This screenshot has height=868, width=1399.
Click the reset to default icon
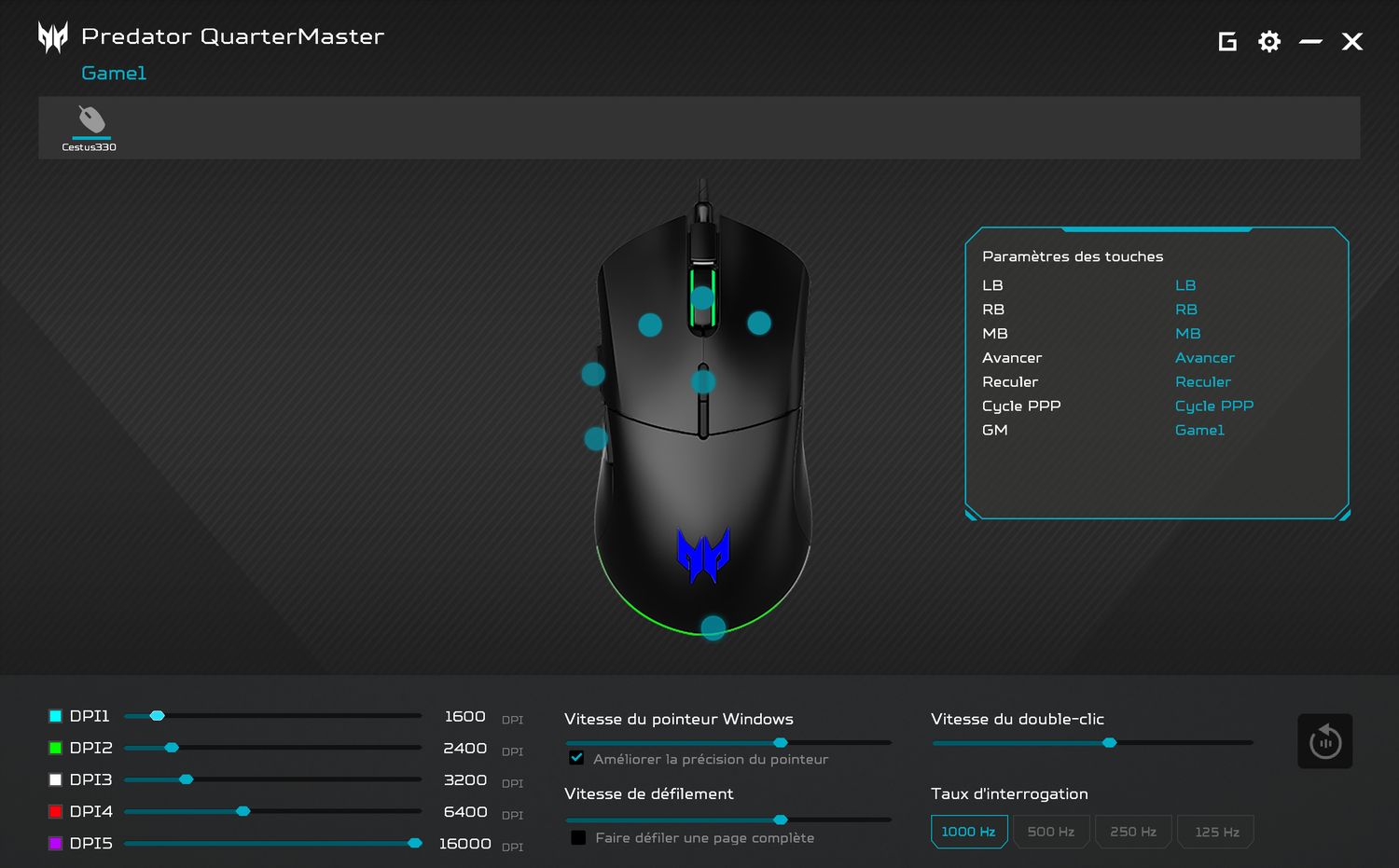[x=1325, y=741]
